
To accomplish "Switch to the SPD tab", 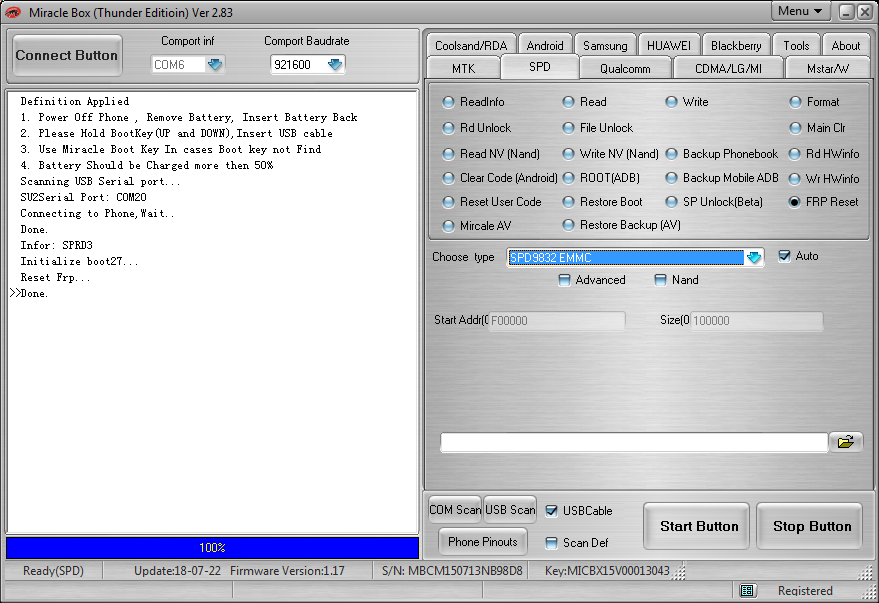I will [x=540, y=67].
